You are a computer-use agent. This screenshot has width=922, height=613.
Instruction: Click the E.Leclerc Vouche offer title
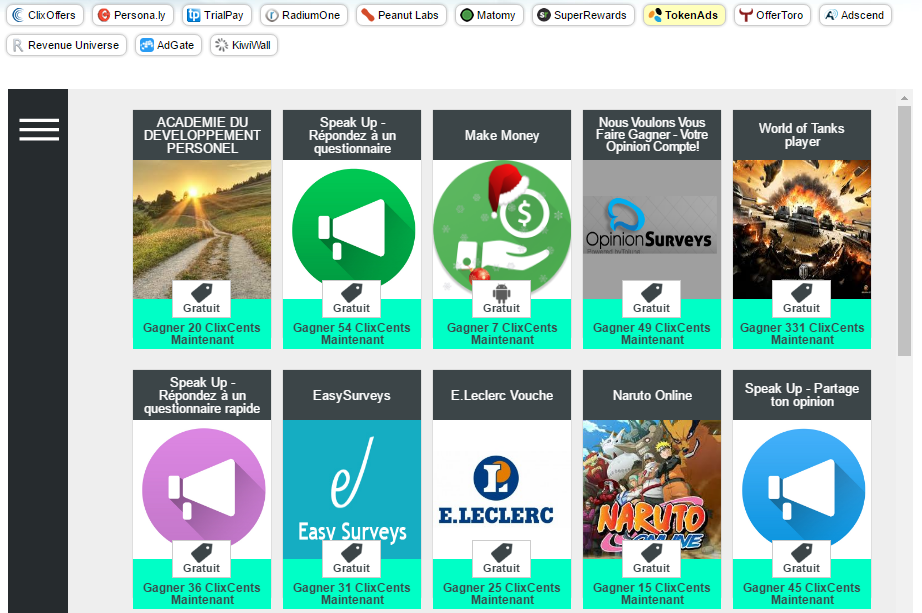point(502,395)
